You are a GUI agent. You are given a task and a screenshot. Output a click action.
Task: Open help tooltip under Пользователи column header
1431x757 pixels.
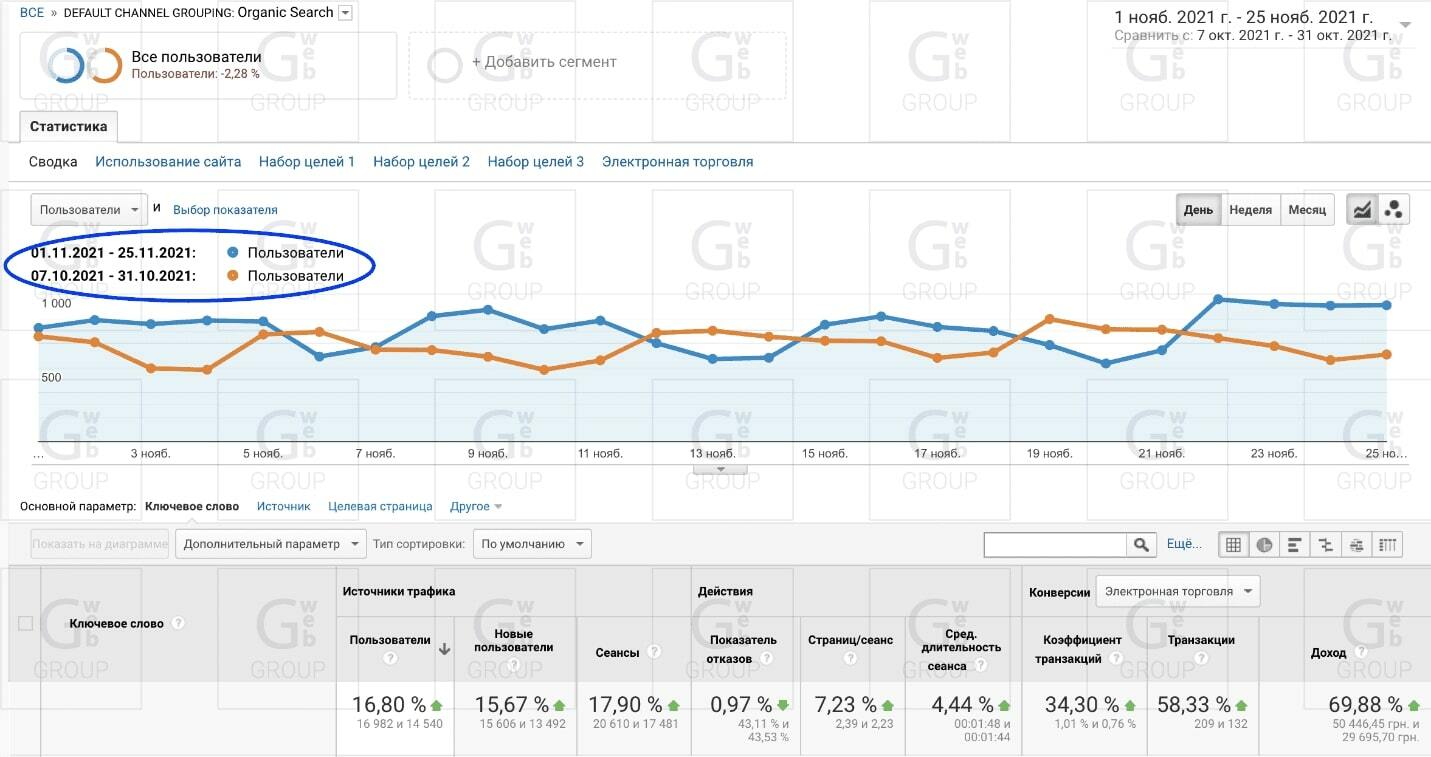(x=390, y=659)
